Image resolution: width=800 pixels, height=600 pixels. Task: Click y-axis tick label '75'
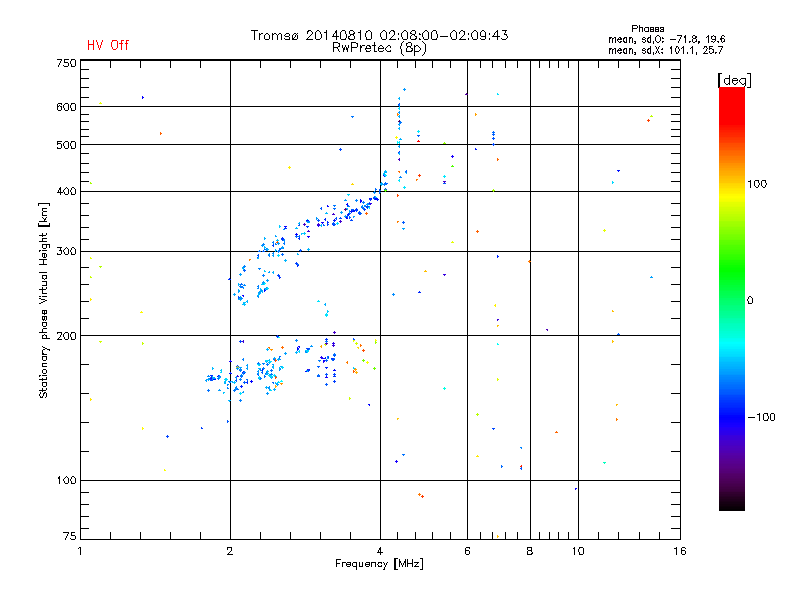69,536
